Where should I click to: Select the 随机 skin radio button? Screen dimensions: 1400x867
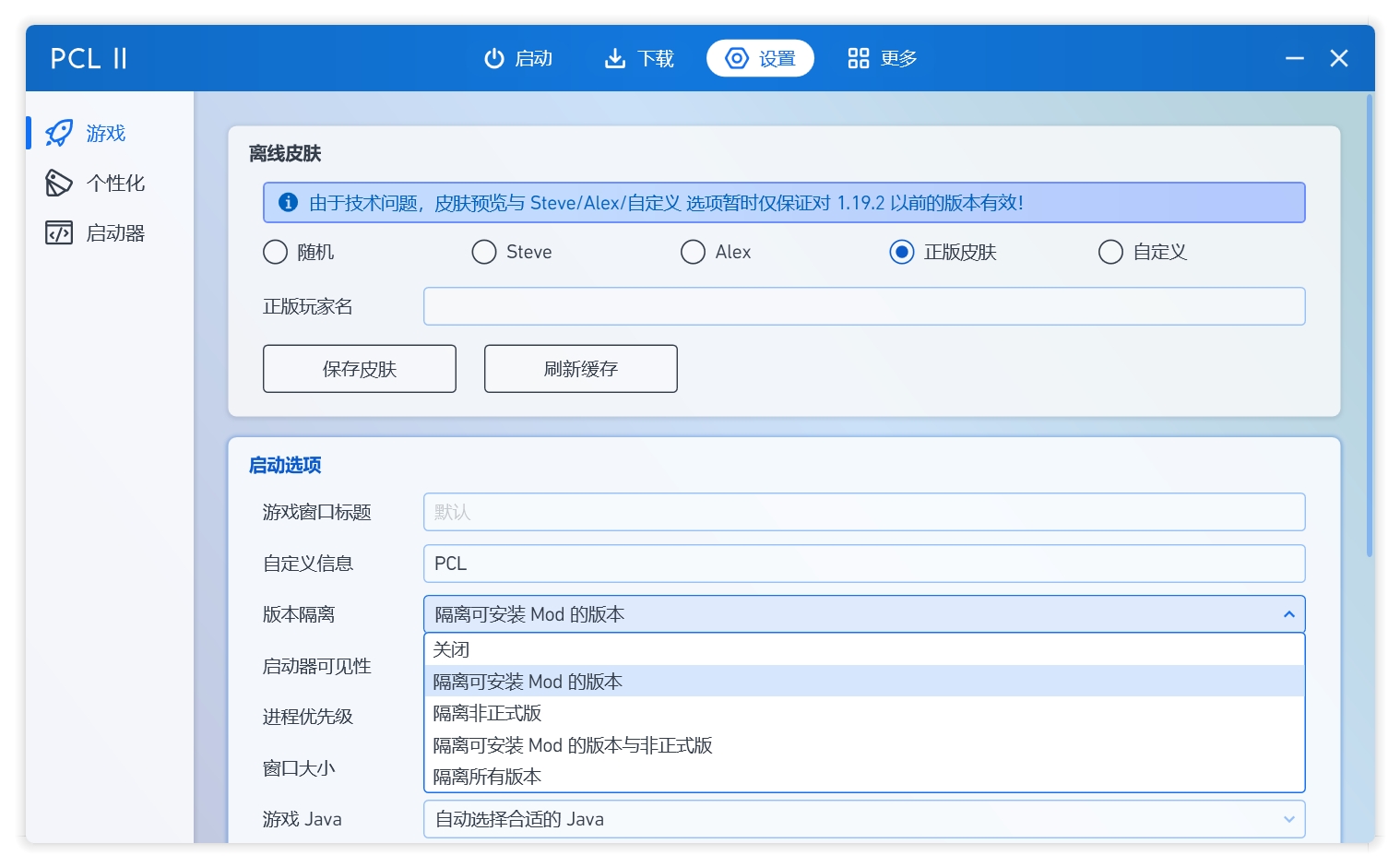[x=276, y=252]
